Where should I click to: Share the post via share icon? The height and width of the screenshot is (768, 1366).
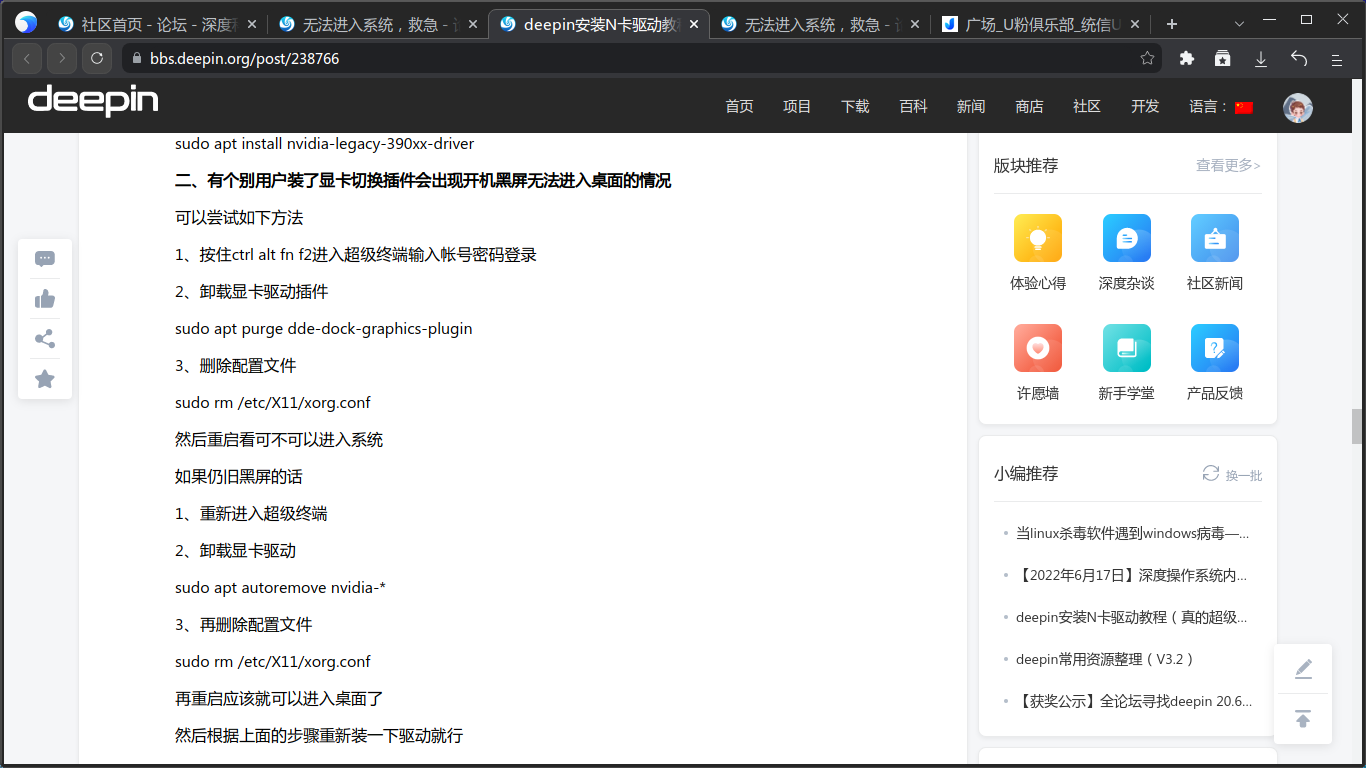click(x=45, y=339)
